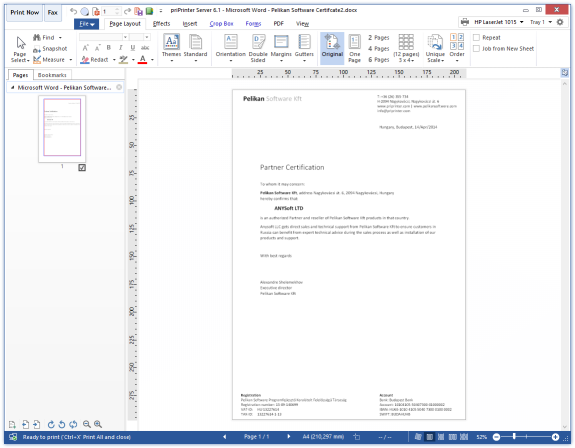Image resolution: width=575 pixels, height=448 pixels.
Task: Enable the Repeat checkbox
Action: [x=476, y=38]
